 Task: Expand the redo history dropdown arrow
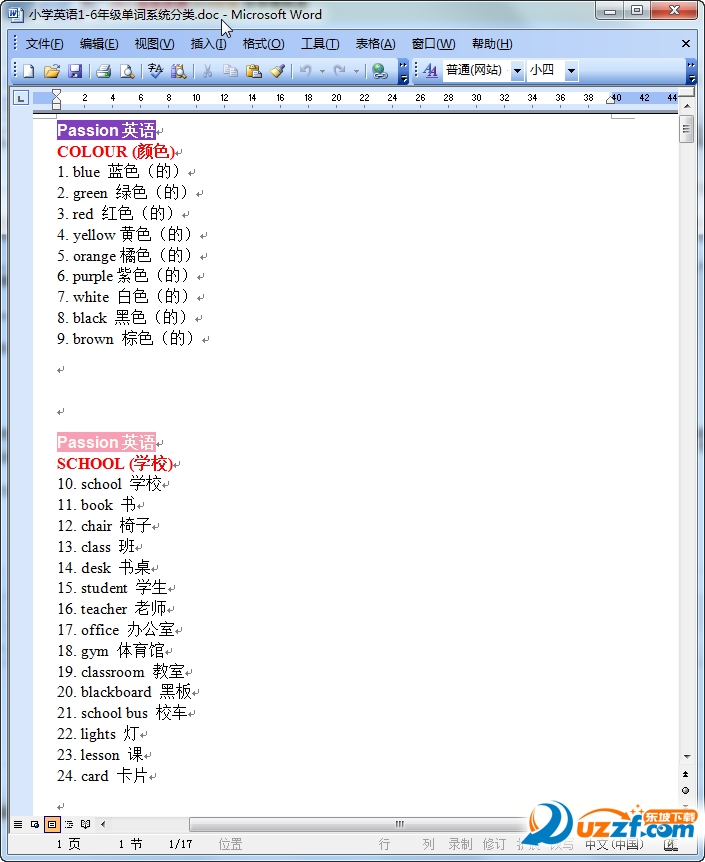coord(356,71)
